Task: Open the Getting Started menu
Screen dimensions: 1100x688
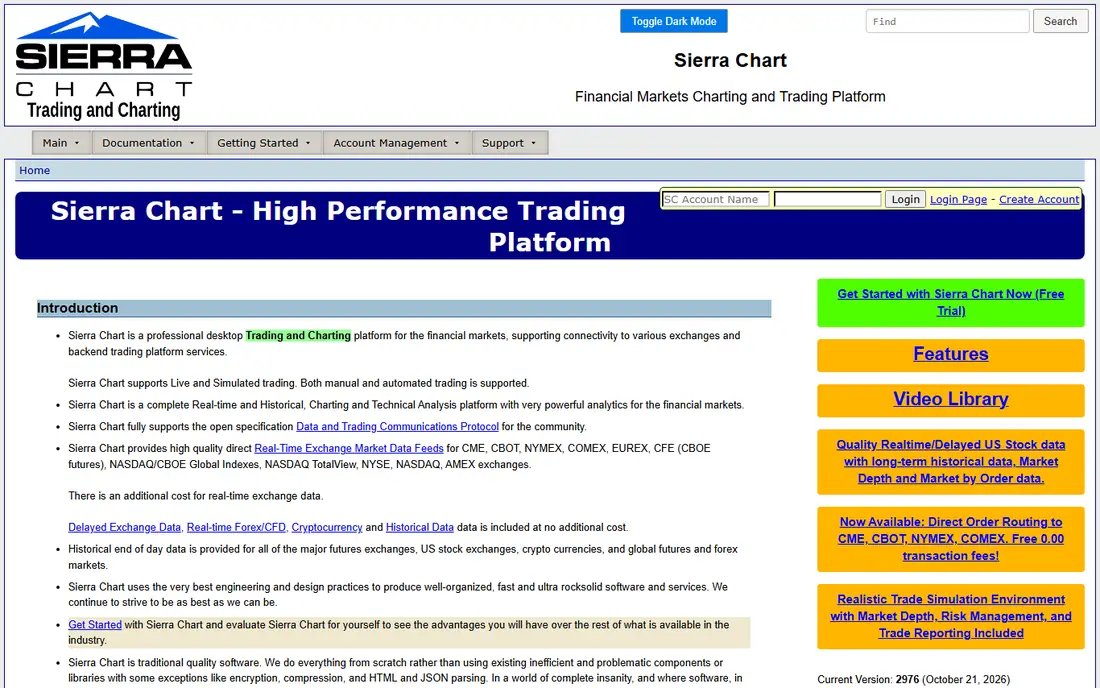Action: [x=264, y=143]
